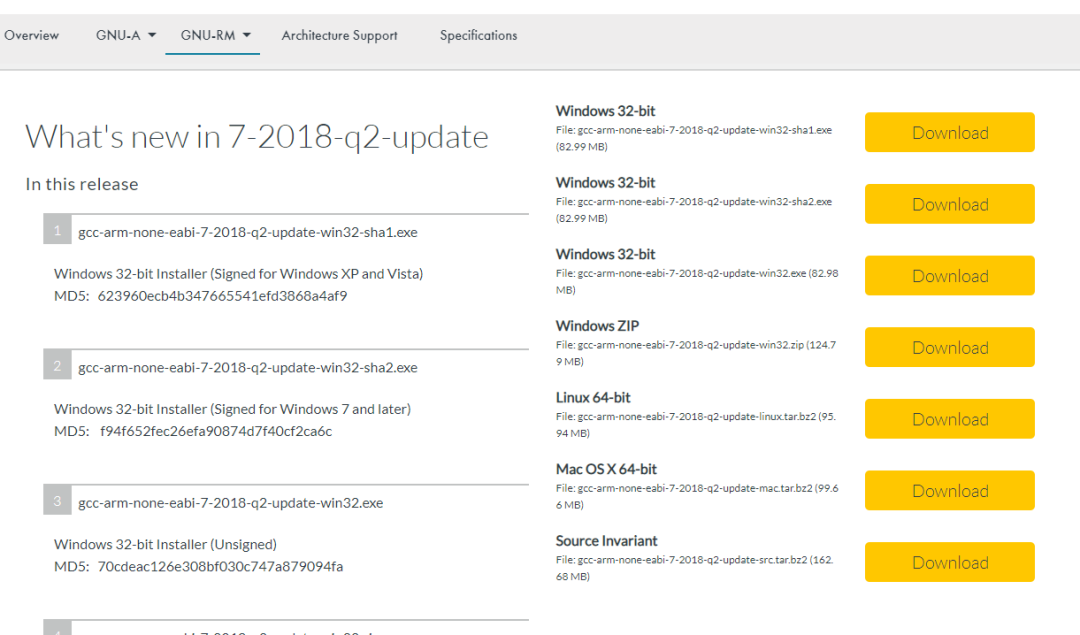Click MD5 value 70cdeac126e308bf030c747a879094fa
Viewport: 1080px width, 635px height.
[220, 566]
